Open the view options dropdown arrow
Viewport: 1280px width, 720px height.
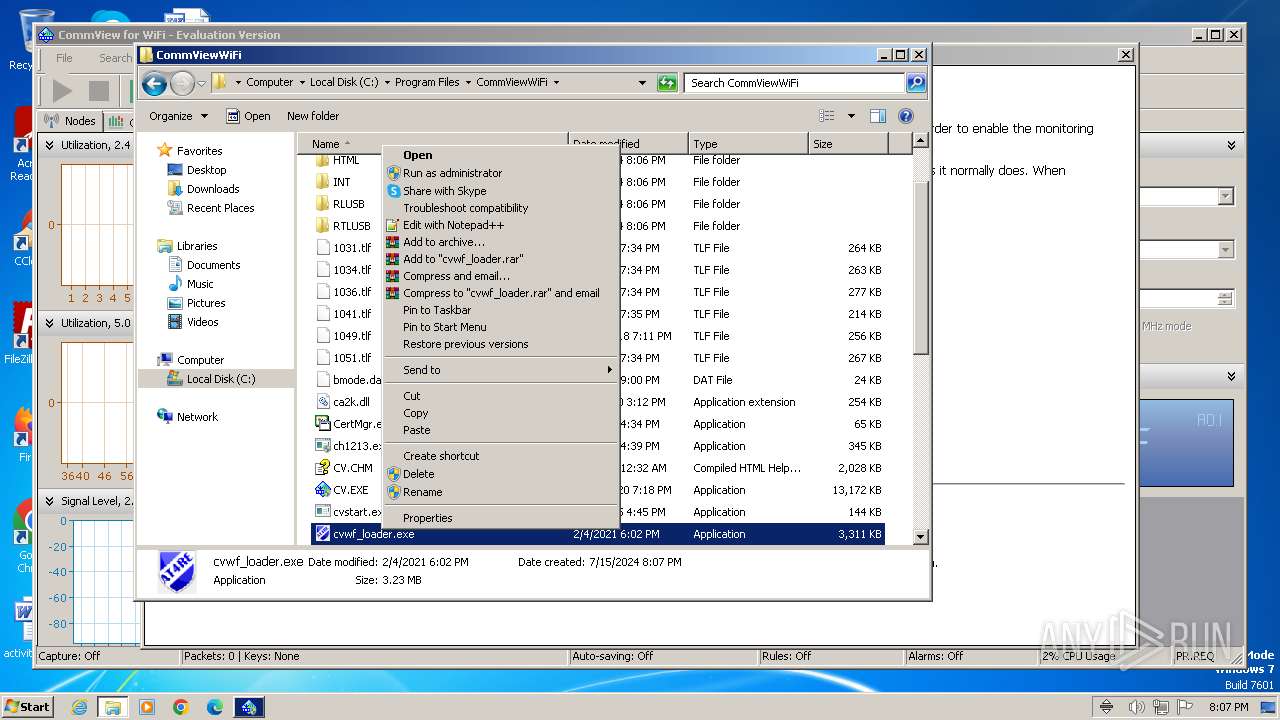851,116
